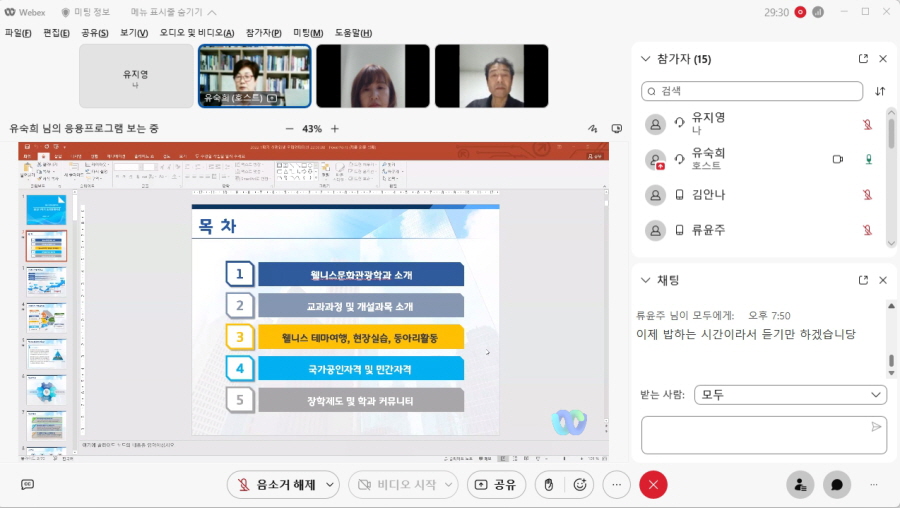The width and height of the screenshot is (900, 508).
Task: Select 유숙희 host video thumbnail
Action: 254,76
